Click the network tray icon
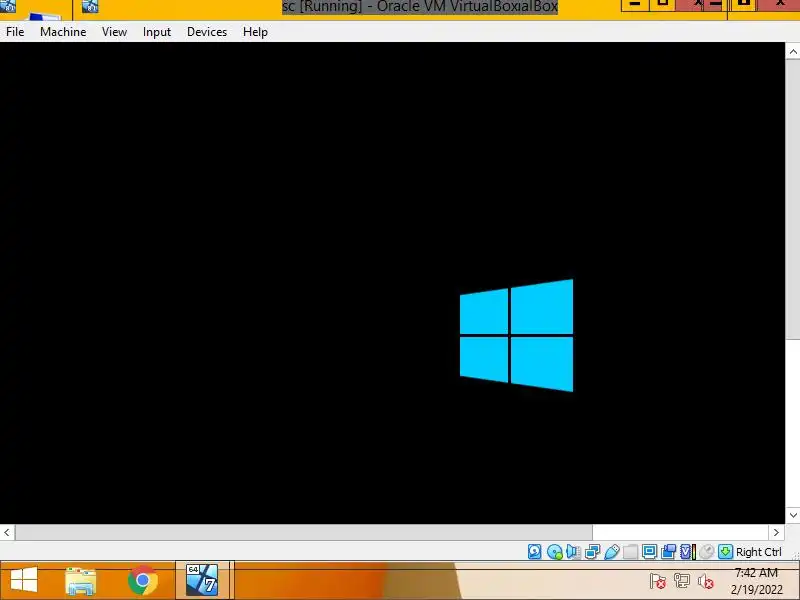This screenshot has height=600, width=800. click(x=682, y=581)
